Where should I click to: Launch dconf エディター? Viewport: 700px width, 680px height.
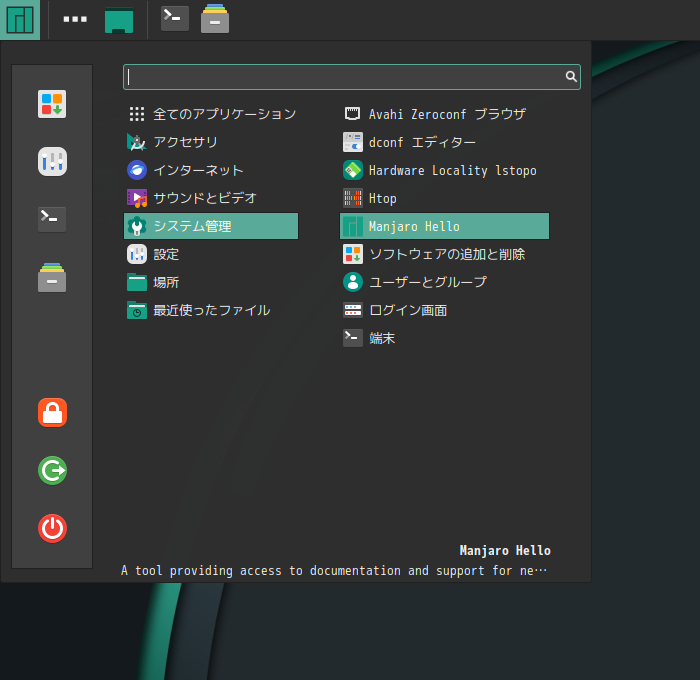click(445, 142)
